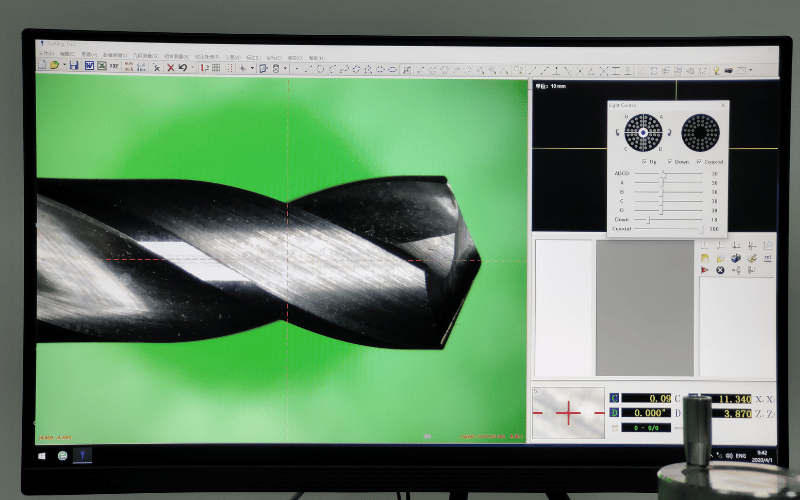Open the dropdown arrow beside Undo
Screen dimensions: 800x500
click(191, 68)
